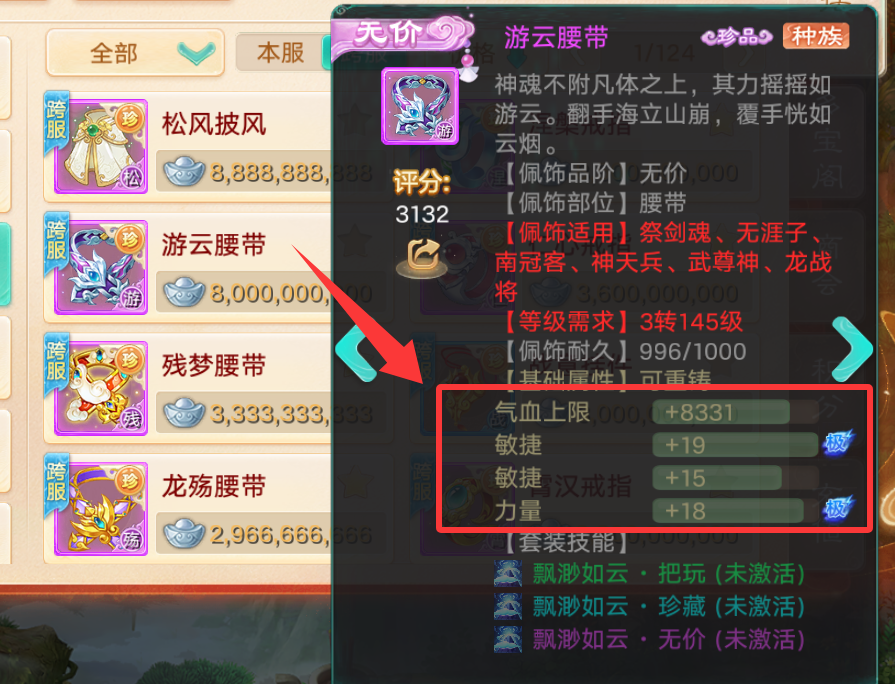
Task: Click 飘渺如云·把玩 set skill icon
Action: (507, 573)
